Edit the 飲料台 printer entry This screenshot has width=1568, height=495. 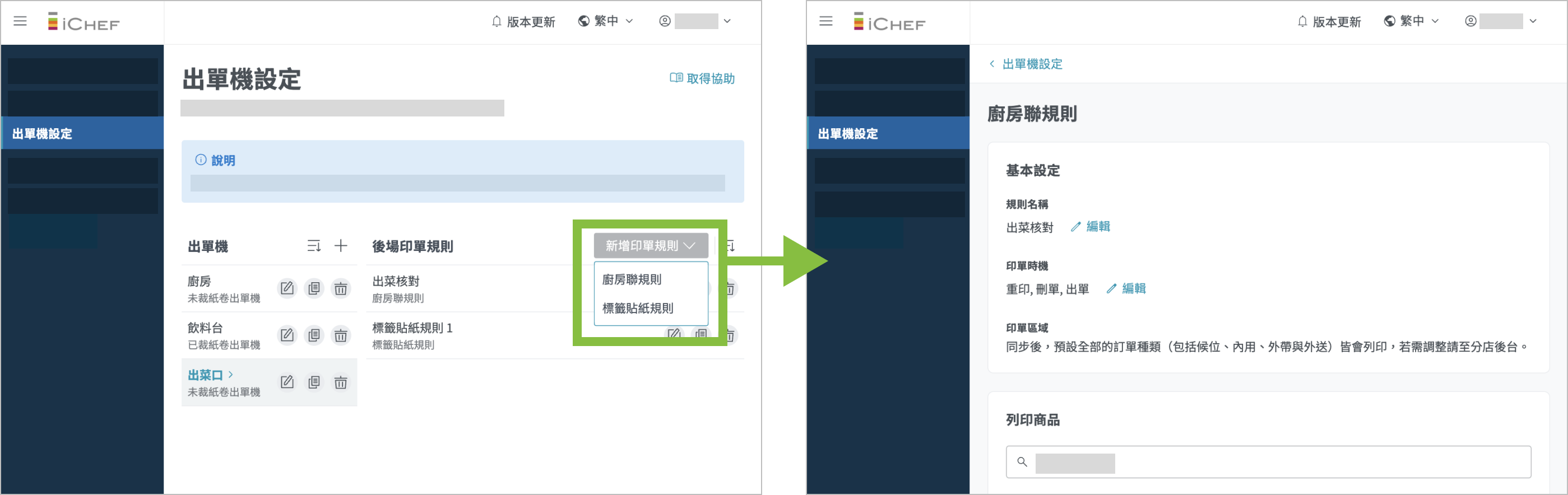287,335
